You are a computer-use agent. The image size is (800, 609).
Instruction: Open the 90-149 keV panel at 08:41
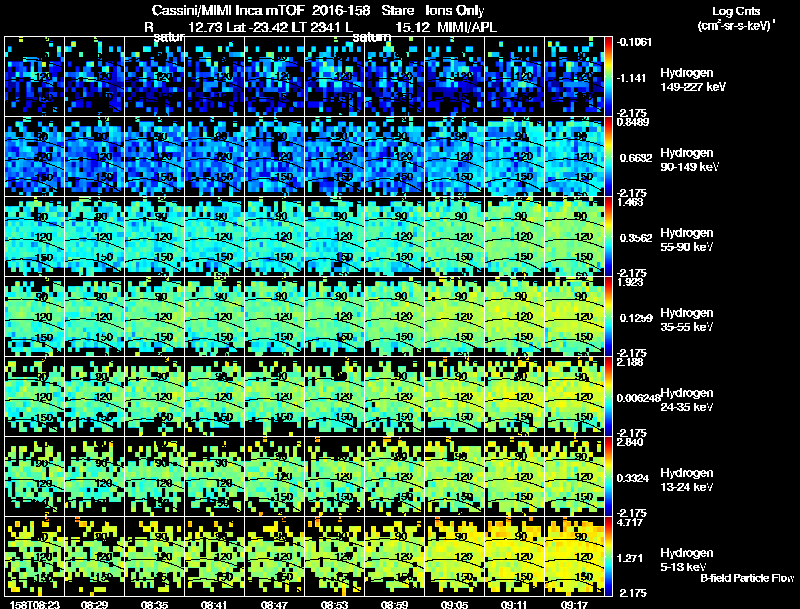coord(214,157)
